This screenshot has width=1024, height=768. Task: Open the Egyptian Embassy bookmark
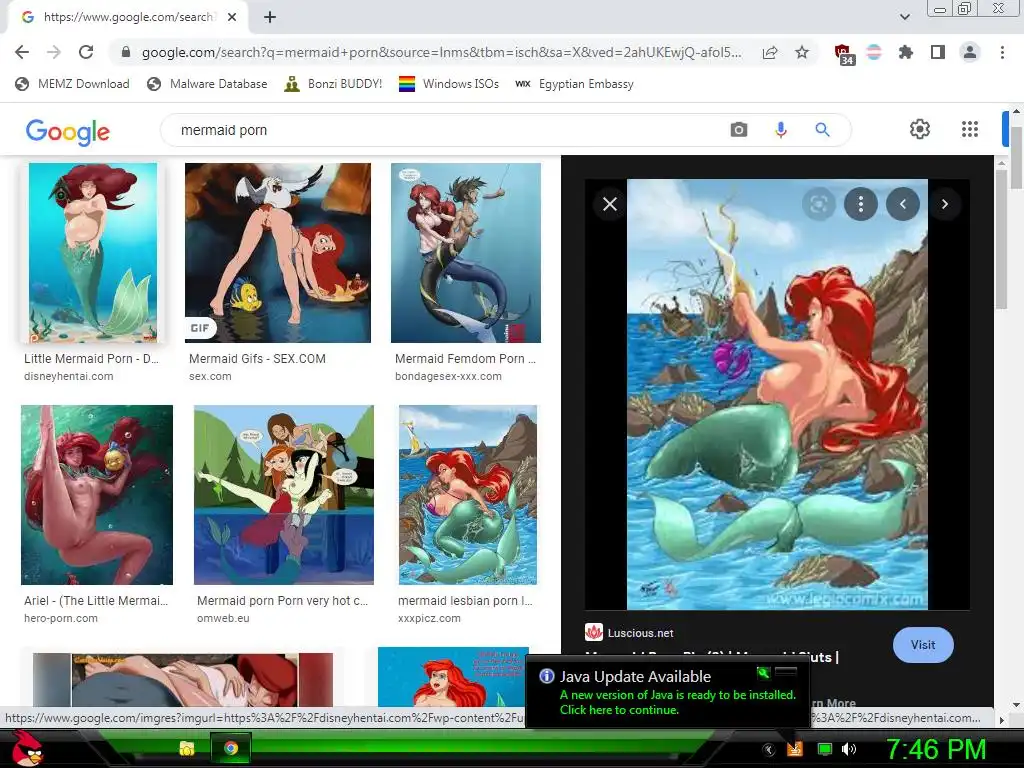pos(574,84)
